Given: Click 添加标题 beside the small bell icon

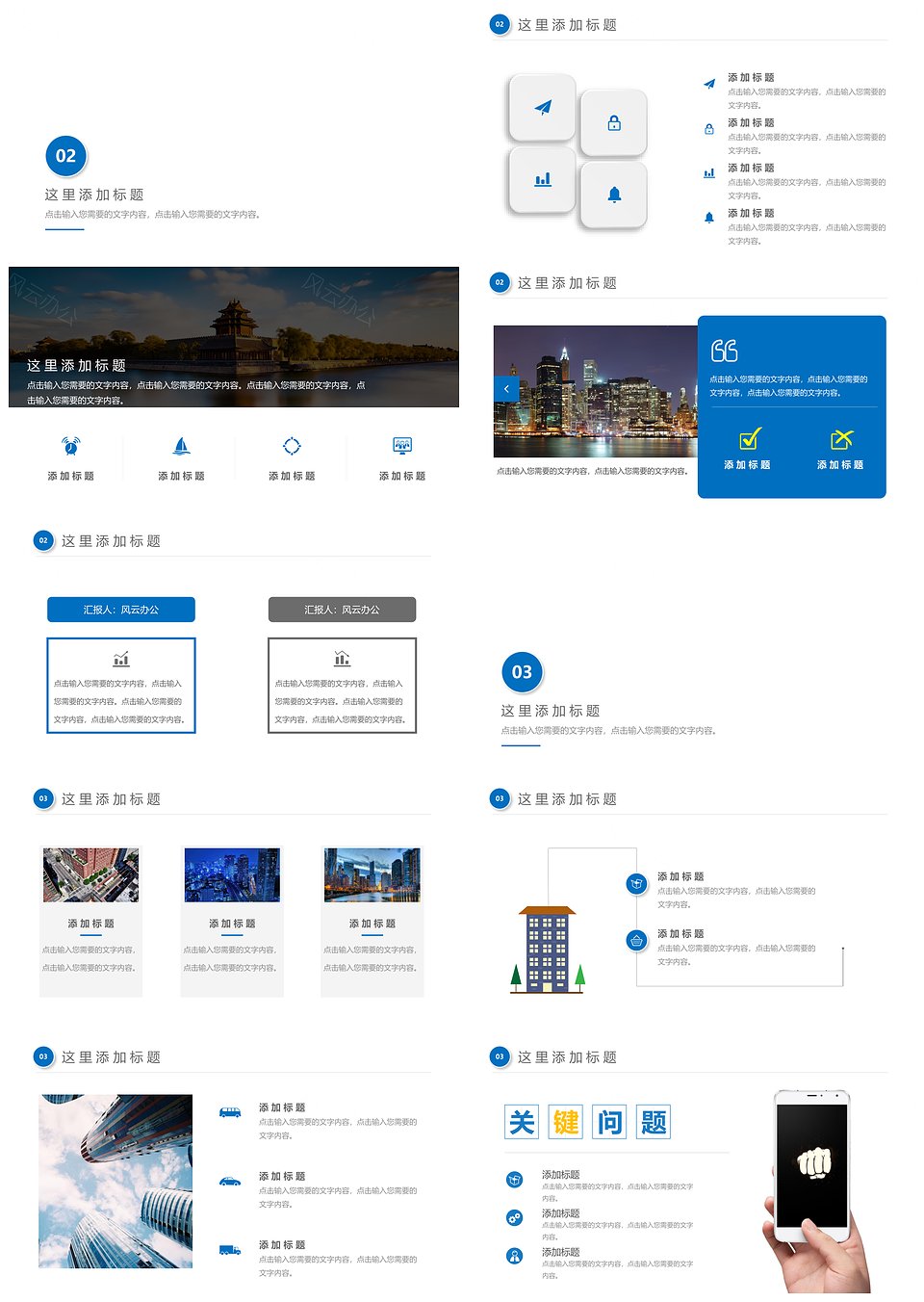Looking at the screenshot, I should (x=751, y=213).
